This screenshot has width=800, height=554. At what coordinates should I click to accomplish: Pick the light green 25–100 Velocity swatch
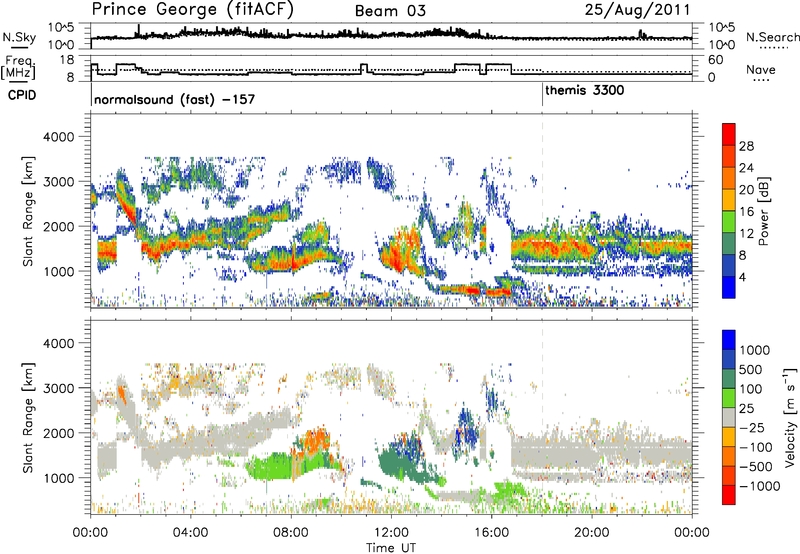click(x=729, y=398)
